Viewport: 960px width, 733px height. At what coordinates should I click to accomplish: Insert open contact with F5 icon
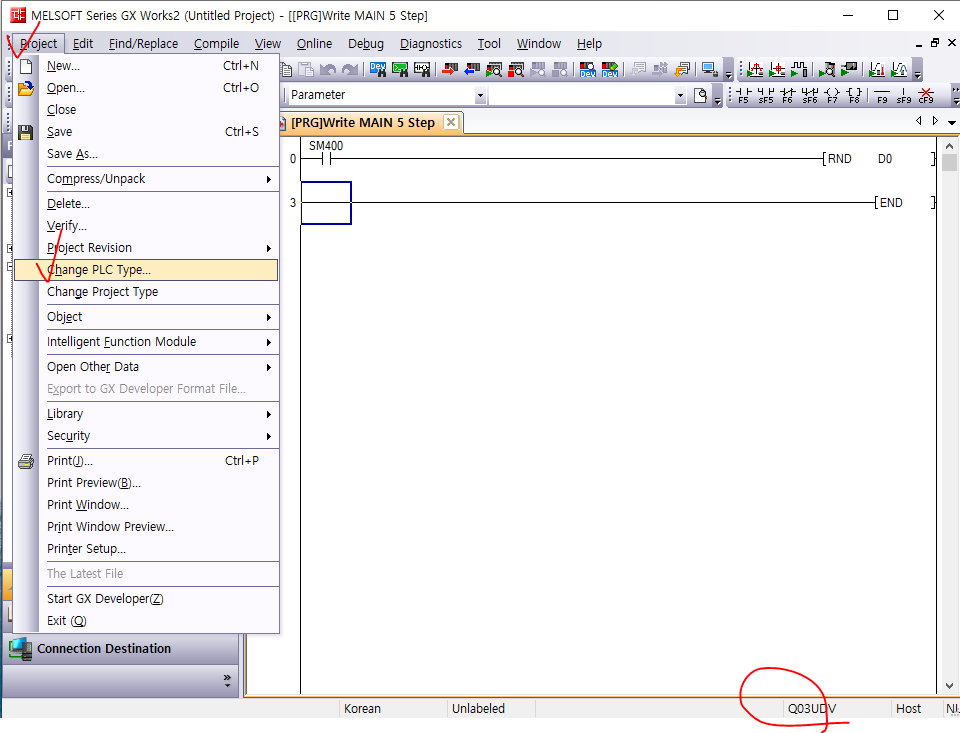coord(743,95)
